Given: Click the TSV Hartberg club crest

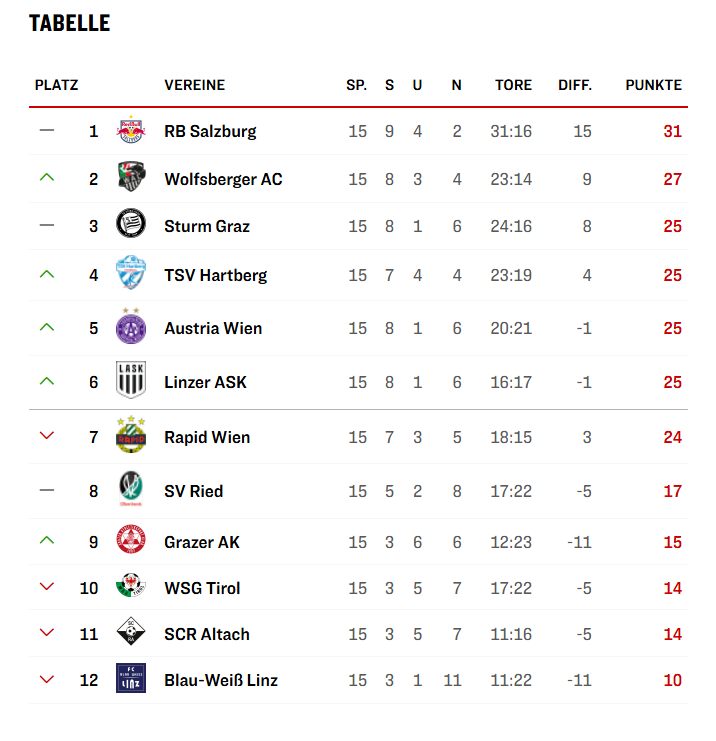Looking at the screenshot, I should (129, 274).
